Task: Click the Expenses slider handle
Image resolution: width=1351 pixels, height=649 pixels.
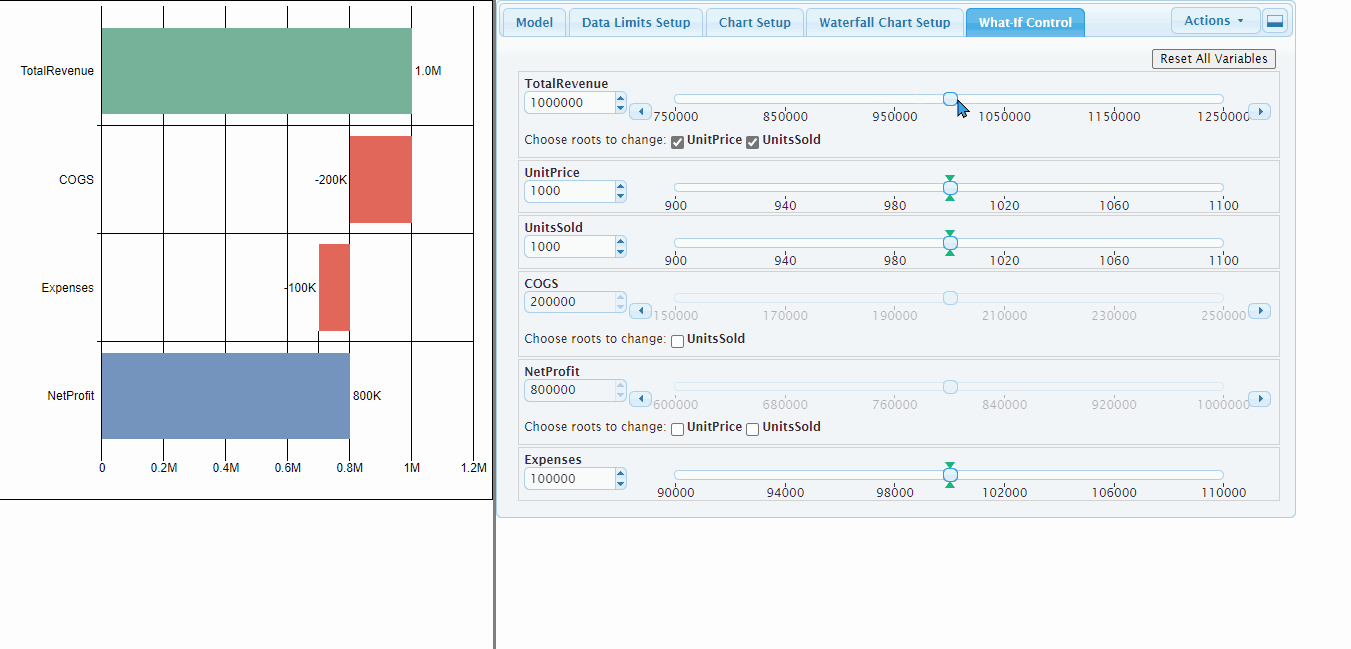Action: [x=950, y=475]
